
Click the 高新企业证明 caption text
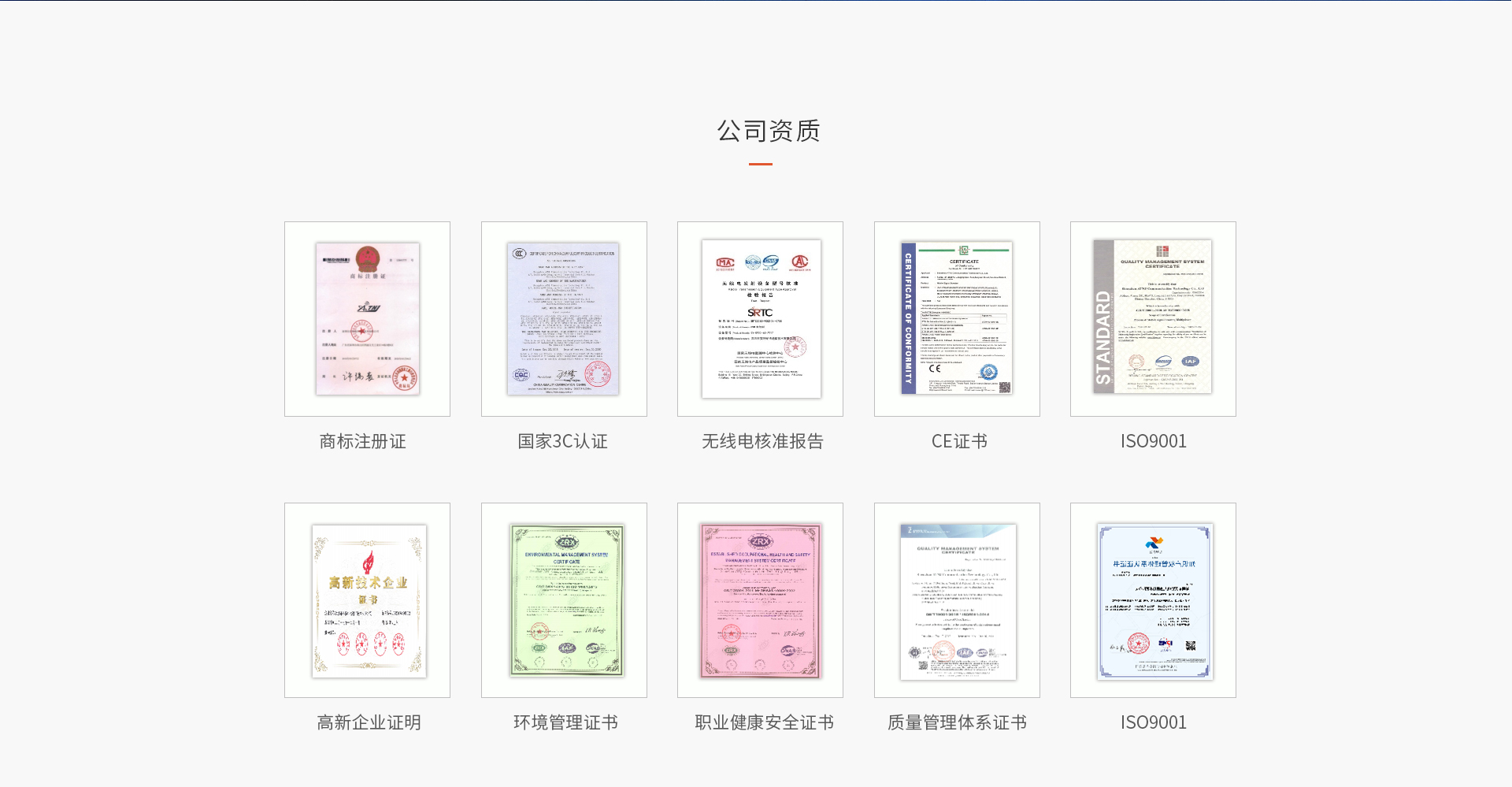pyautogui.click(x=368, y=722)
